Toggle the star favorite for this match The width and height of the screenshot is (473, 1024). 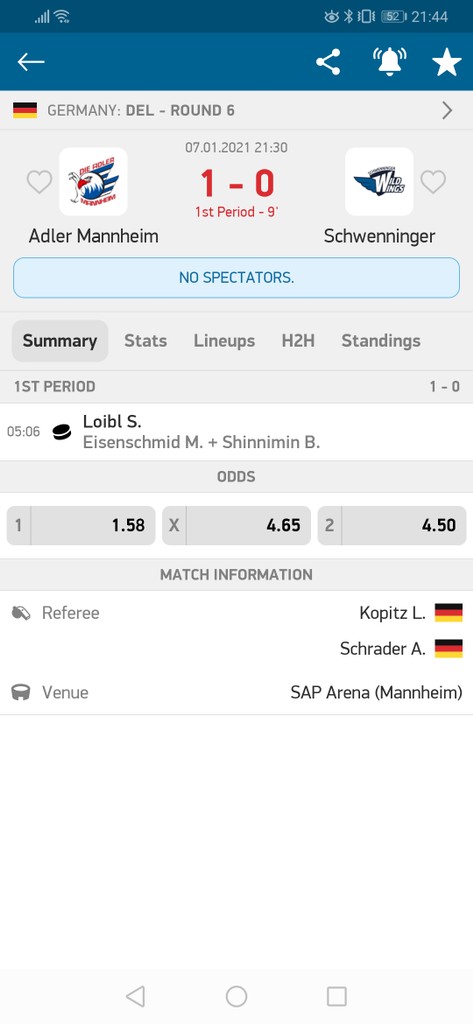[x=447, y=62]
